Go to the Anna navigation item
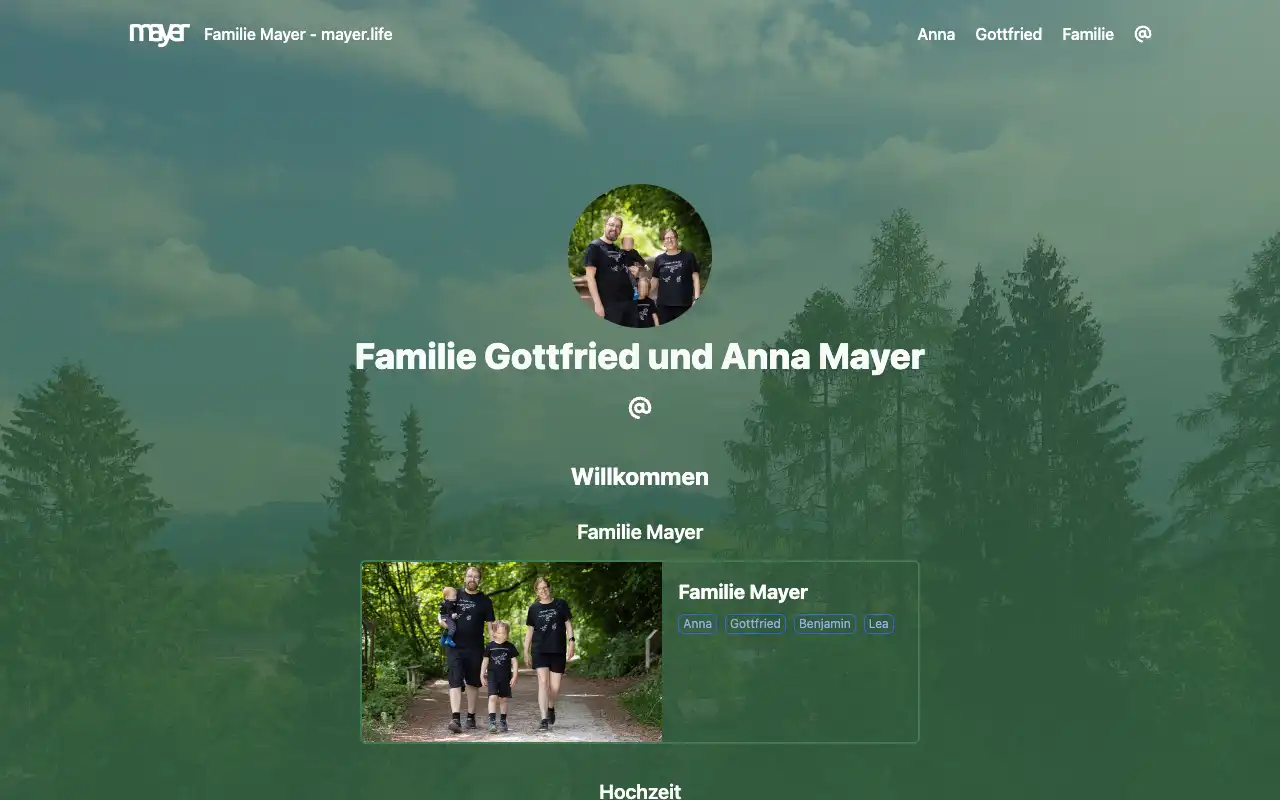 point(936,34)
